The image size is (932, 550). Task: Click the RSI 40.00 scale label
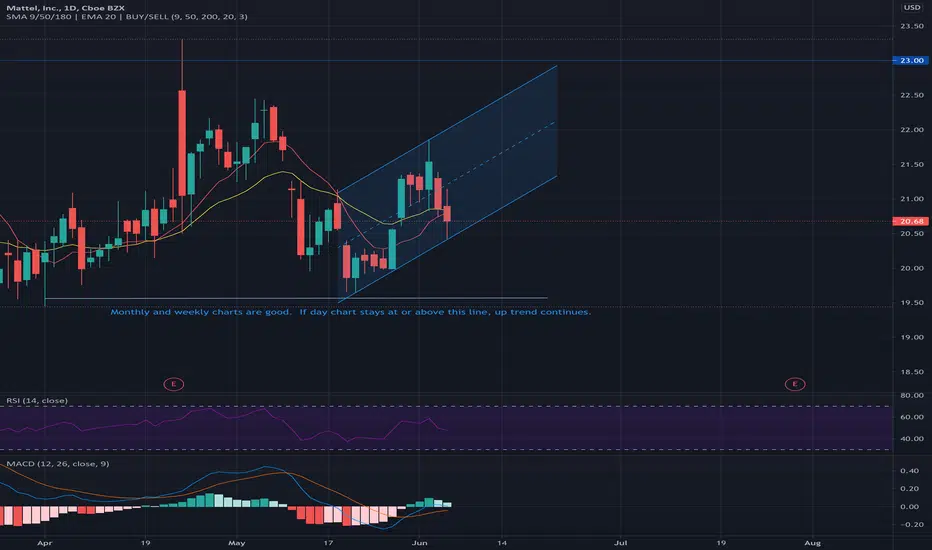click(x=912, y=439)
